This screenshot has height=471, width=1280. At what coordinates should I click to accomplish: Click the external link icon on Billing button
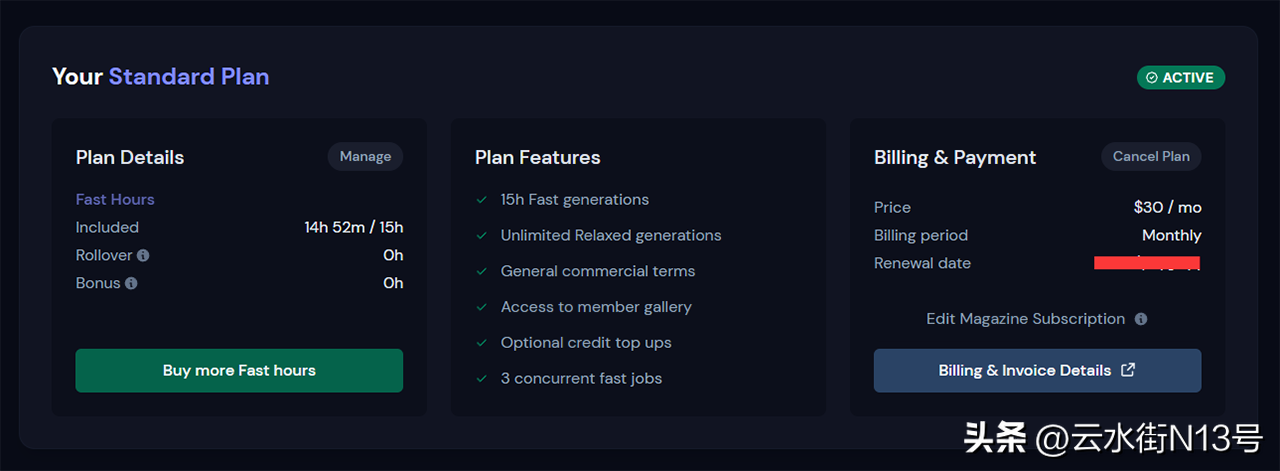1128,370
